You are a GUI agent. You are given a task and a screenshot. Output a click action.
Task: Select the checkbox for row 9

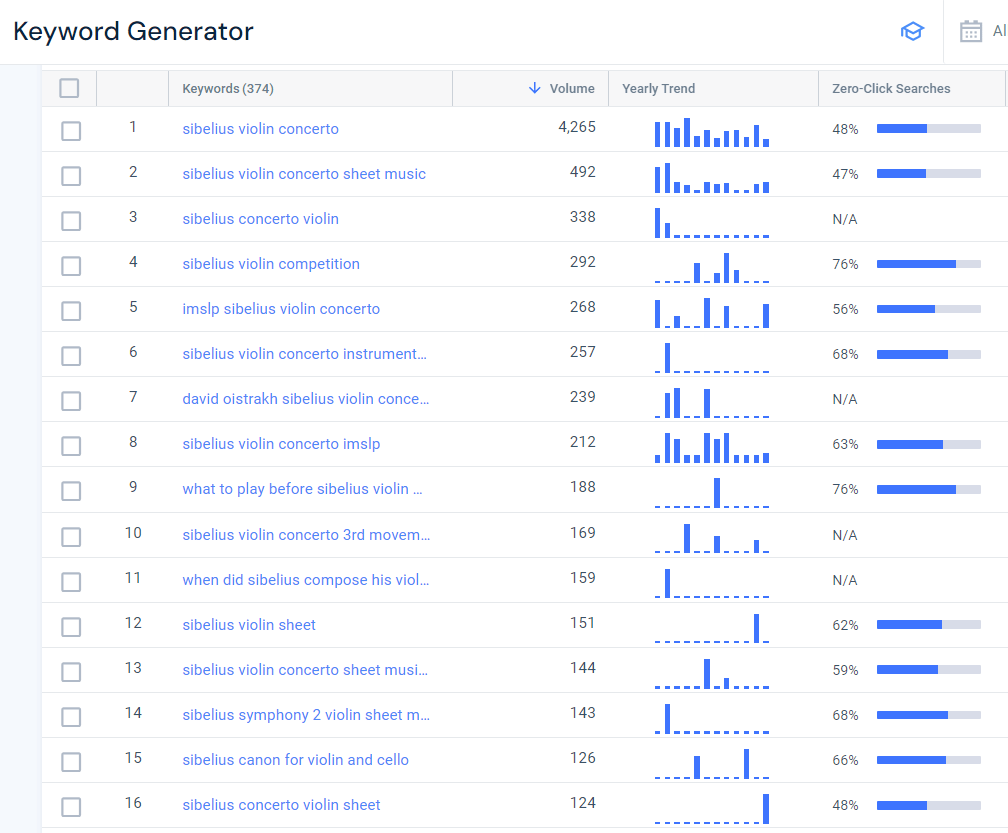click(70, 490)
